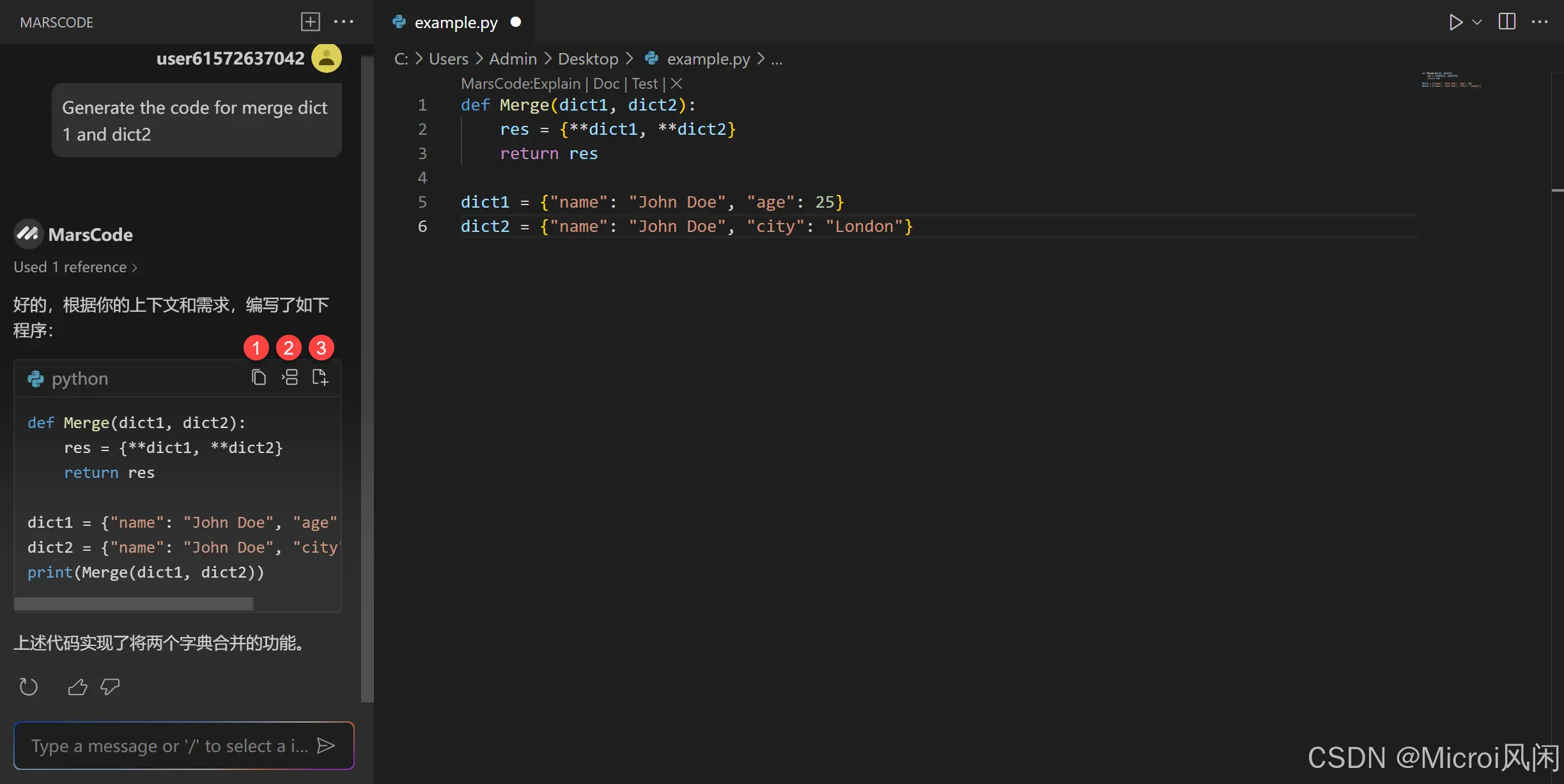The height and width of the screenshot is (784, 1564).
Task: Open editor more actions ellipsis menu
Action: pos(1540,22)
